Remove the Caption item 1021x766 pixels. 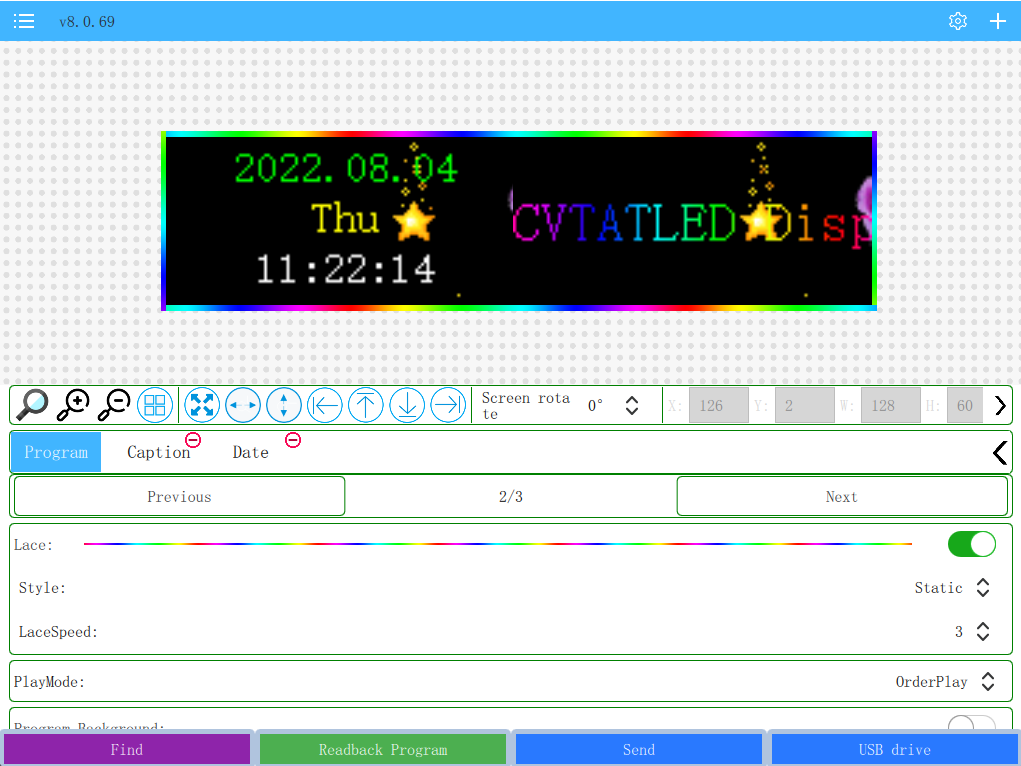(x=193, y=440)
